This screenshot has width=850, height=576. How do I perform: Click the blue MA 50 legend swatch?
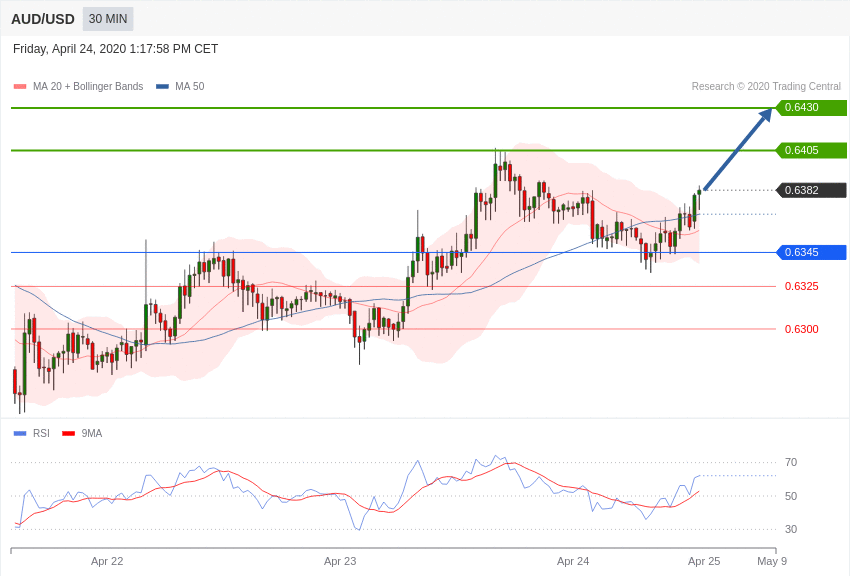coord(163,87)
